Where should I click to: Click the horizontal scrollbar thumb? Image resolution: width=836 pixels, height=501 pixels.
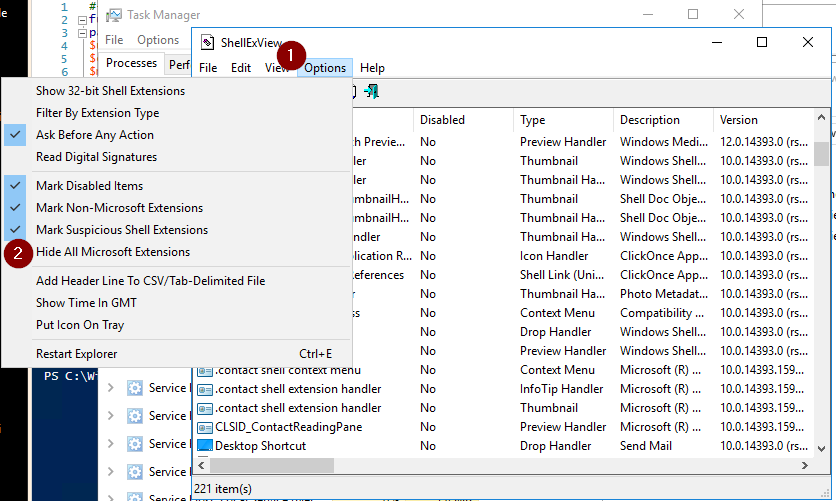coord(272,465)
